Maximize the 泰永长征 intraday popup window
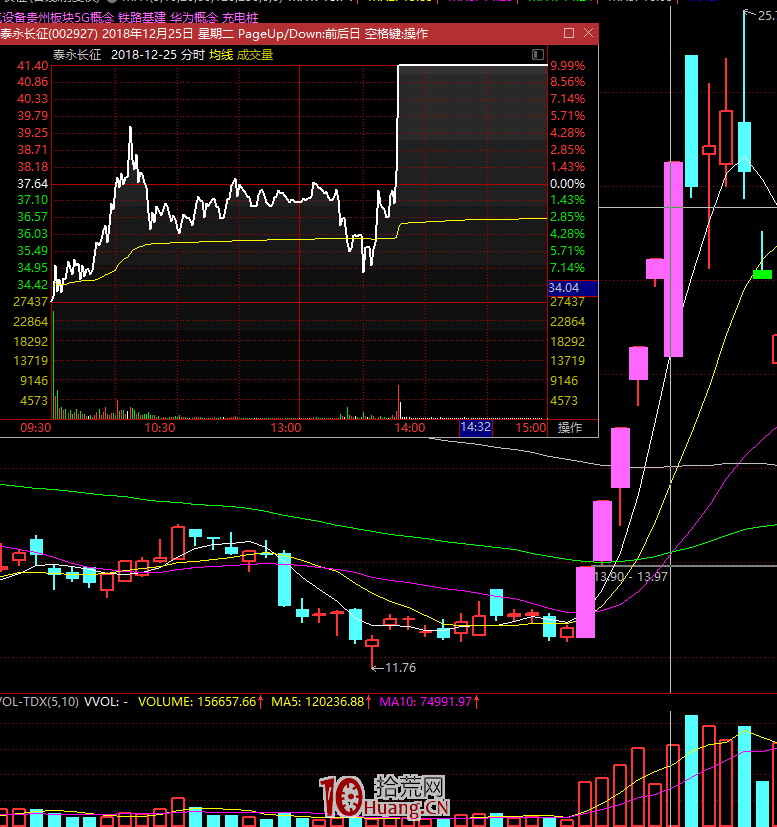Screen dimensions: 777x827 [569, 33]
